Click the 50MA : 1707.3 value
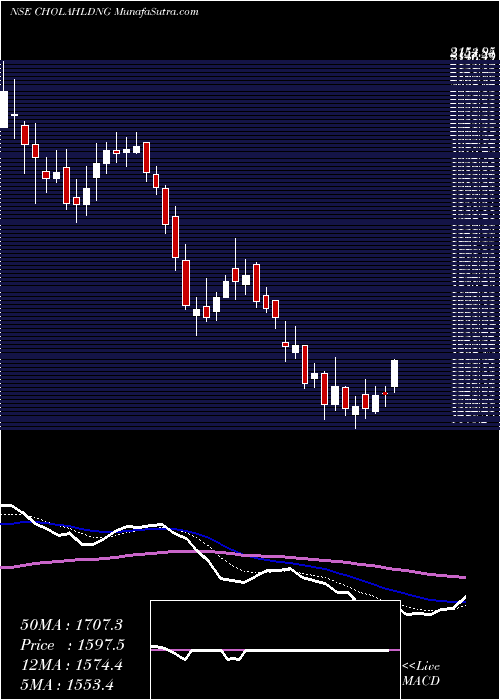Image resolution: width=500 pixels, height=700 pixels. (x=71, y=625)
